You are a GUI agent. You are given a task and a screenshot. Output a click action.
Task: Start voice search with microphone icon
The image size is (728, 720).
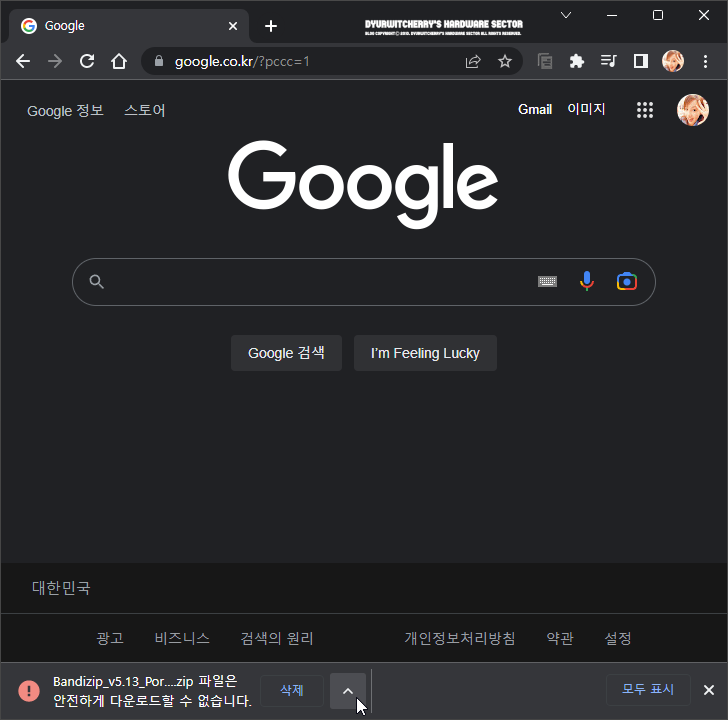pyautogui.click(x=587, y=281)
